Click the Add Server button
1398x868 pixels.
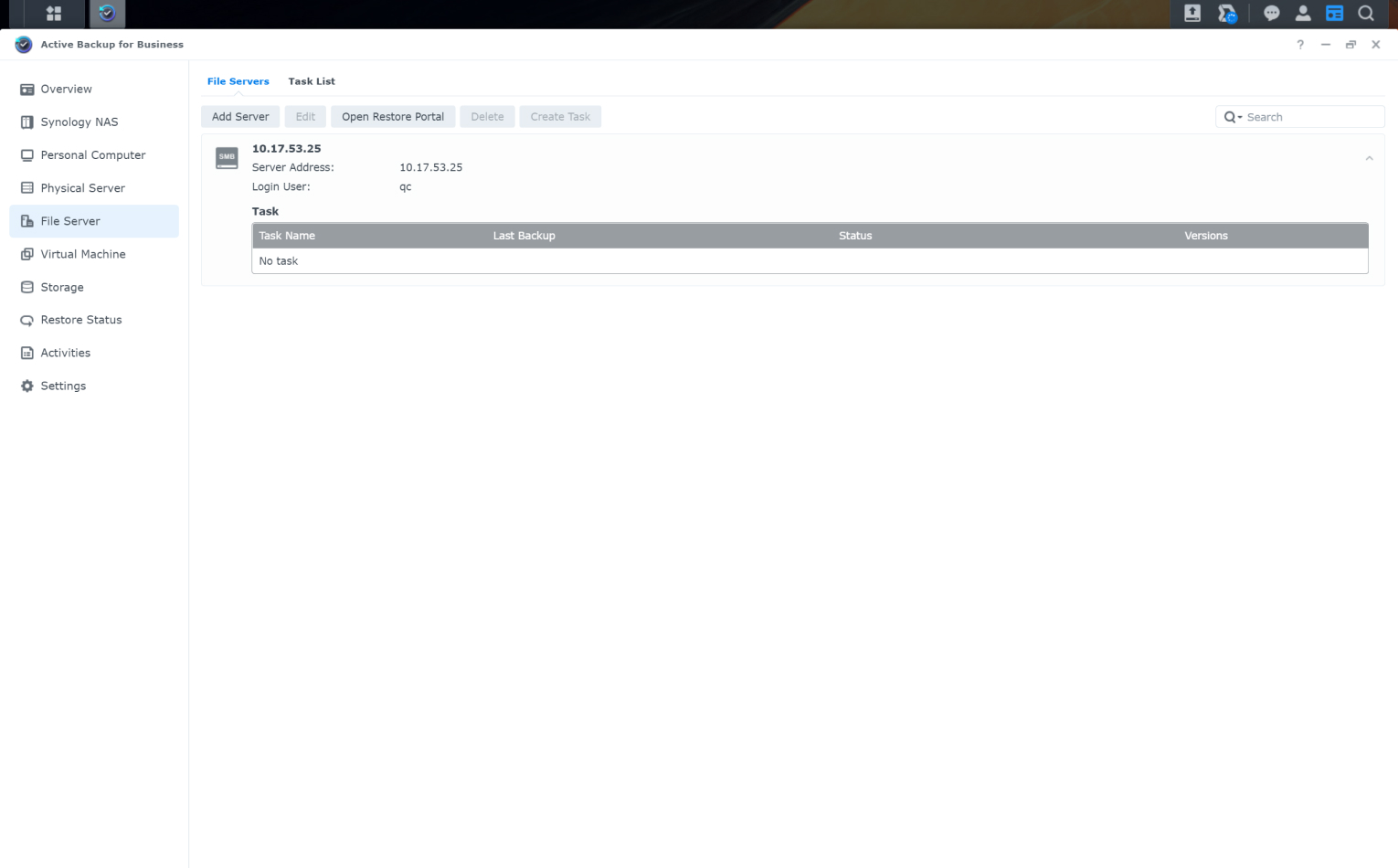239,116
